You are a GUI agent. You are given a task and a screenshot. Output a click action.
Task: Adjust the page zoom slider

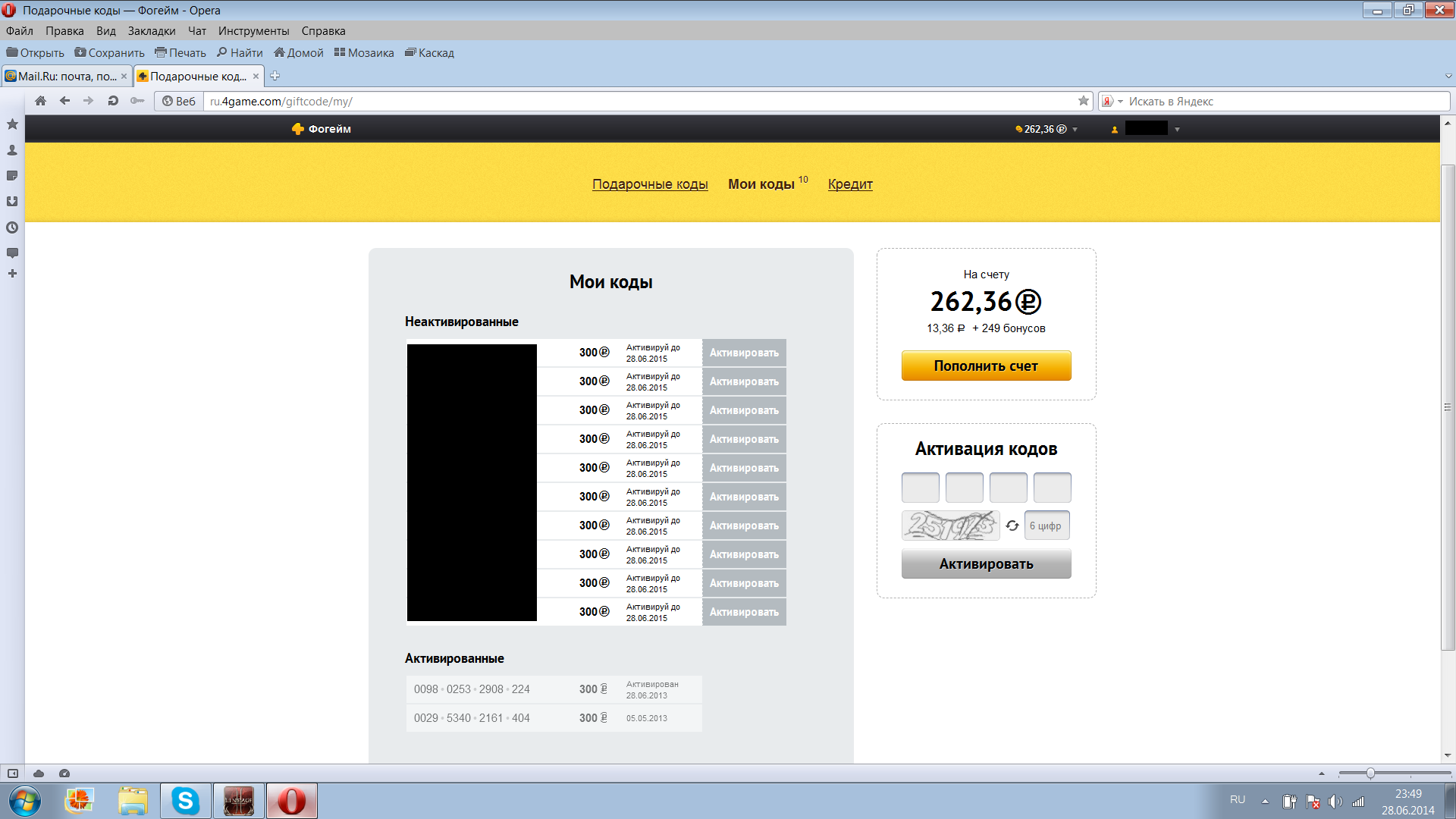coord(1370,773)
